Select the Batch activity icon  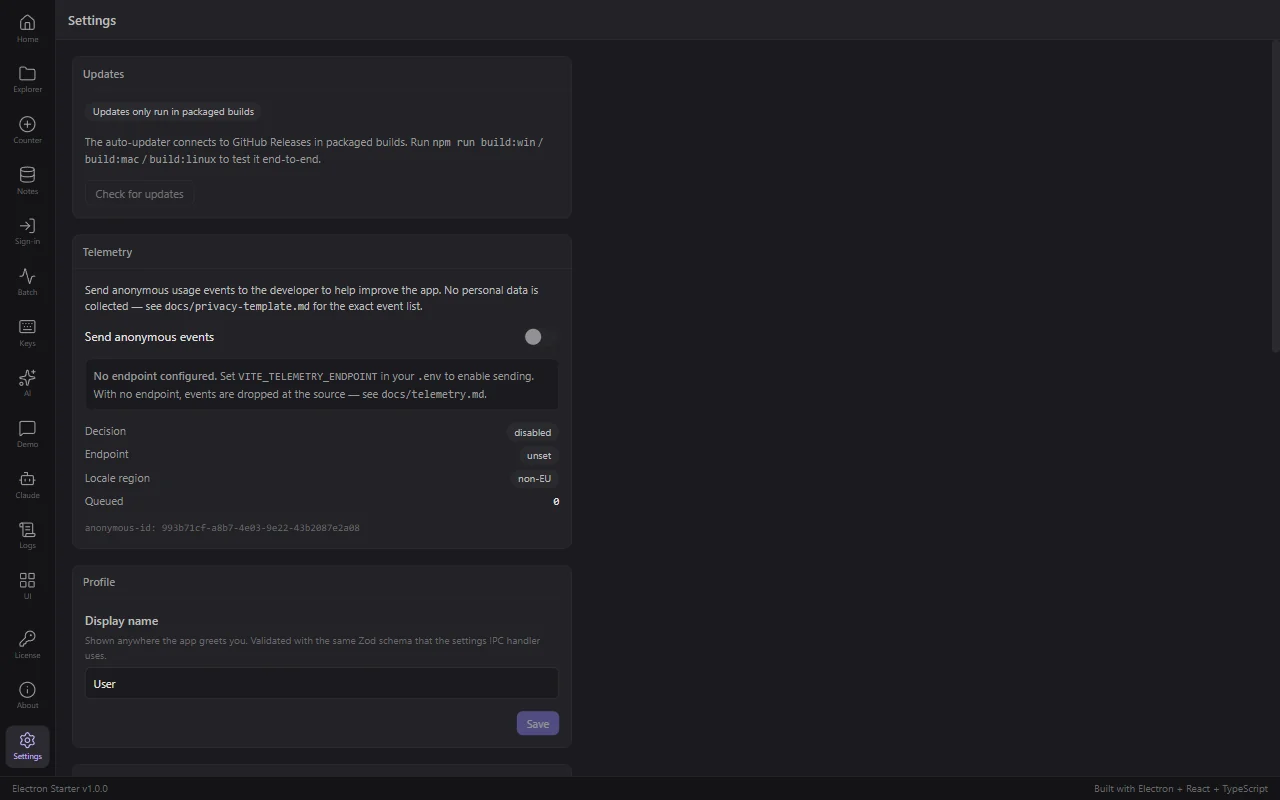pos(27,283)
